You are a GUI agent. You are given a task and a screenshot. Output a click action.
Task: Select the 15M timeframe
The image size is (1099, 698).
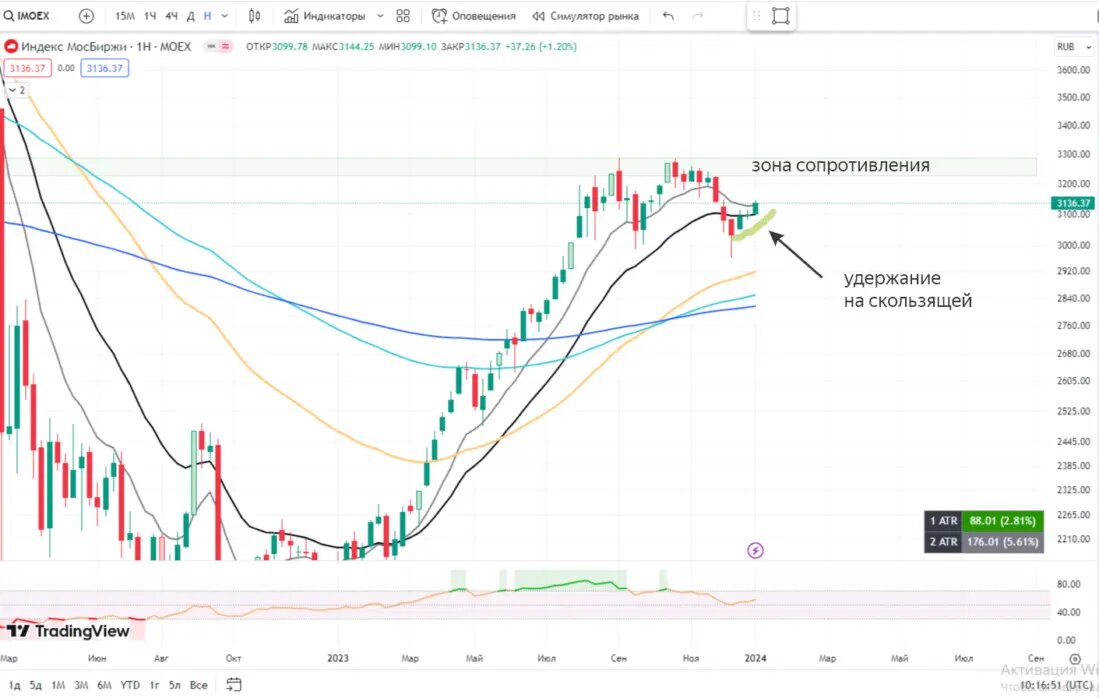(125, 15)
